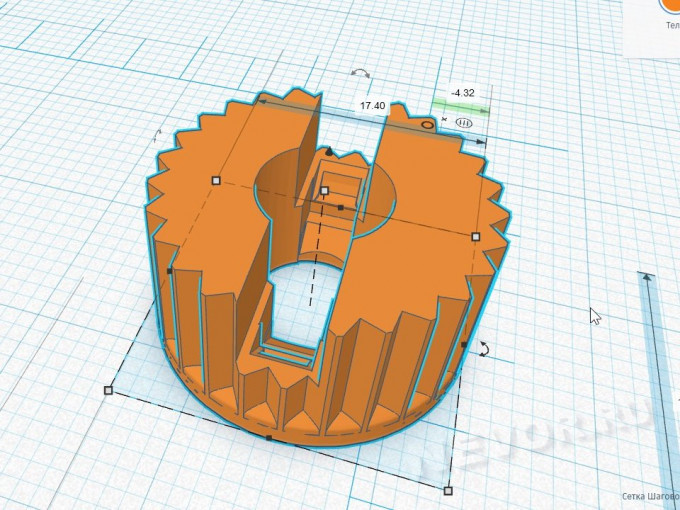Select the white corner handle at the back-right of the bounding box
The image size is (680, 510).
point(476,236)
